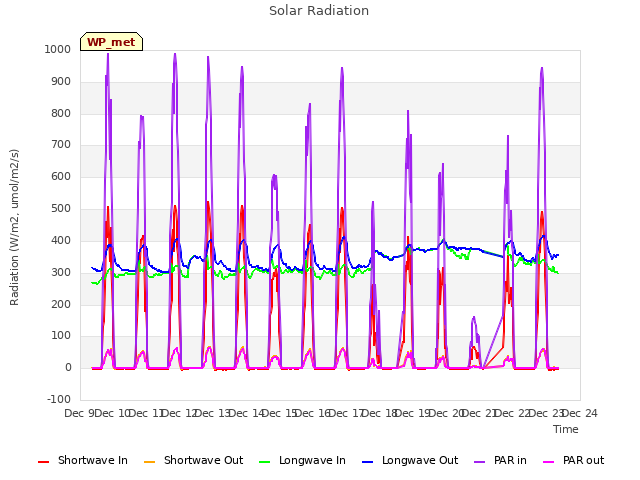Toggle the Longwave Out legend entry
This screenshot has width=640, height=480.
(410, 460)
